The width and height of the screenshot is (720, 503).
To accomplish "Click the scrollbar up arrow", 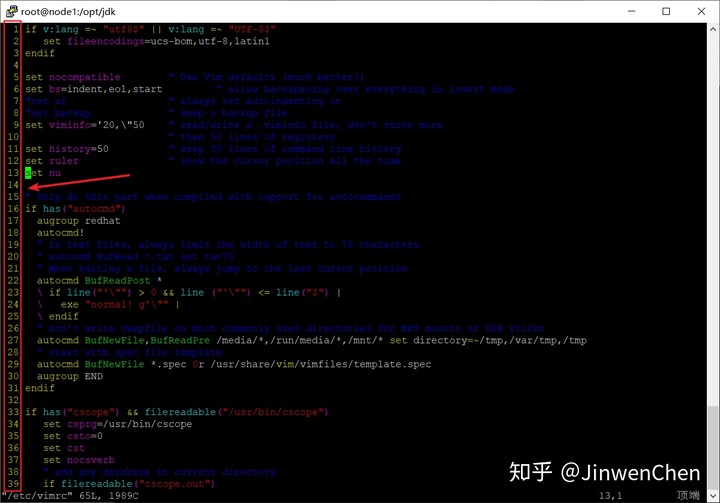I will pyautogui.click(x=713, y=28).
